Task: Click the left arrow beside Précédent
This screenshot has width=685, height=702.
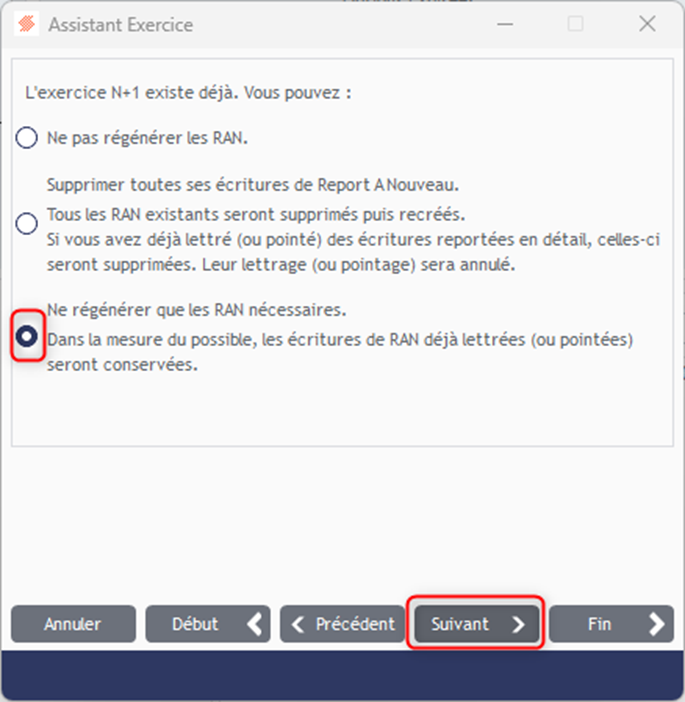Action: coord(297,624)
